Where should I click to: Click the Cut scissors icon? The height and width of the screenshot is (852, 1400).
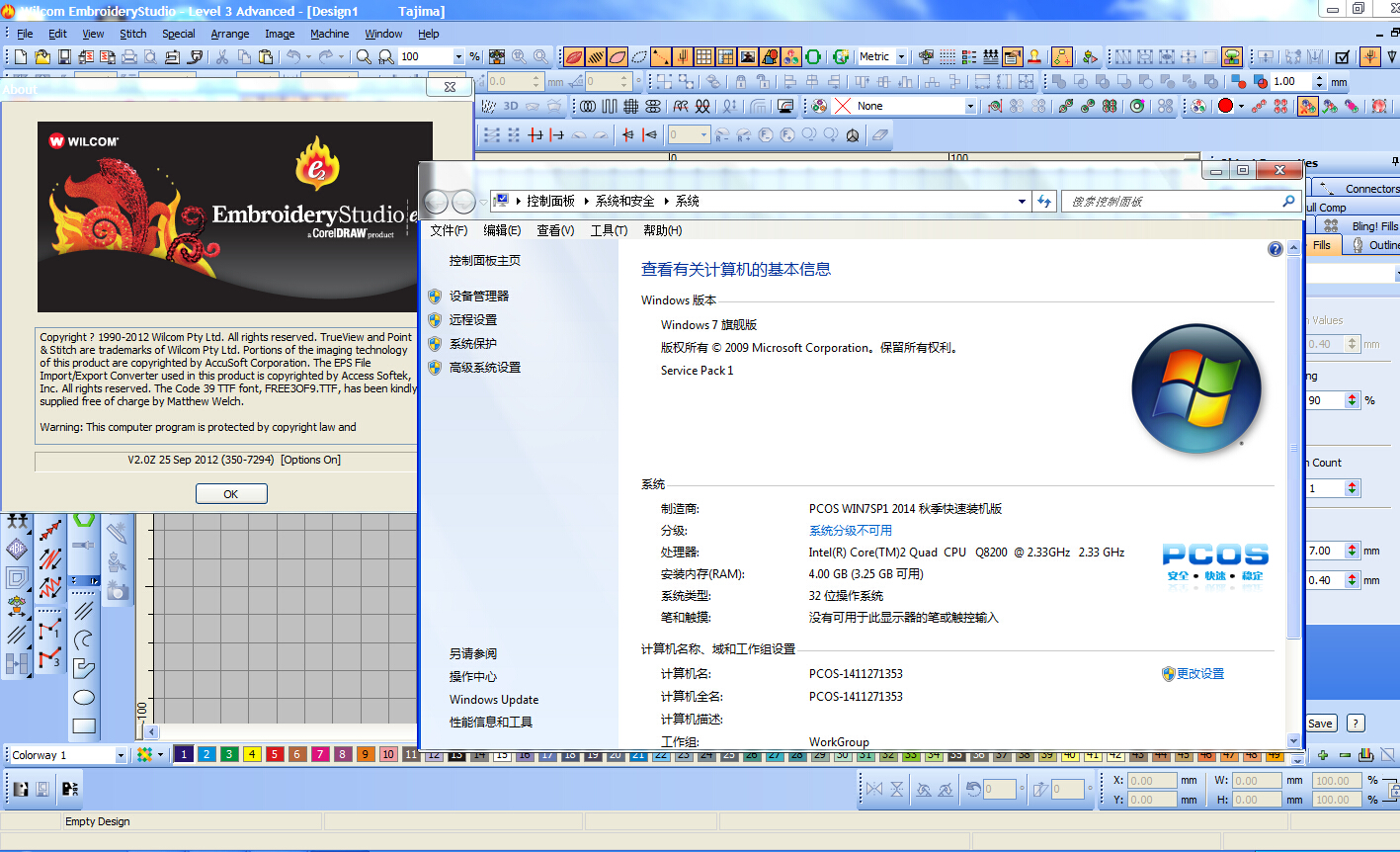click(x=221, y=56)
